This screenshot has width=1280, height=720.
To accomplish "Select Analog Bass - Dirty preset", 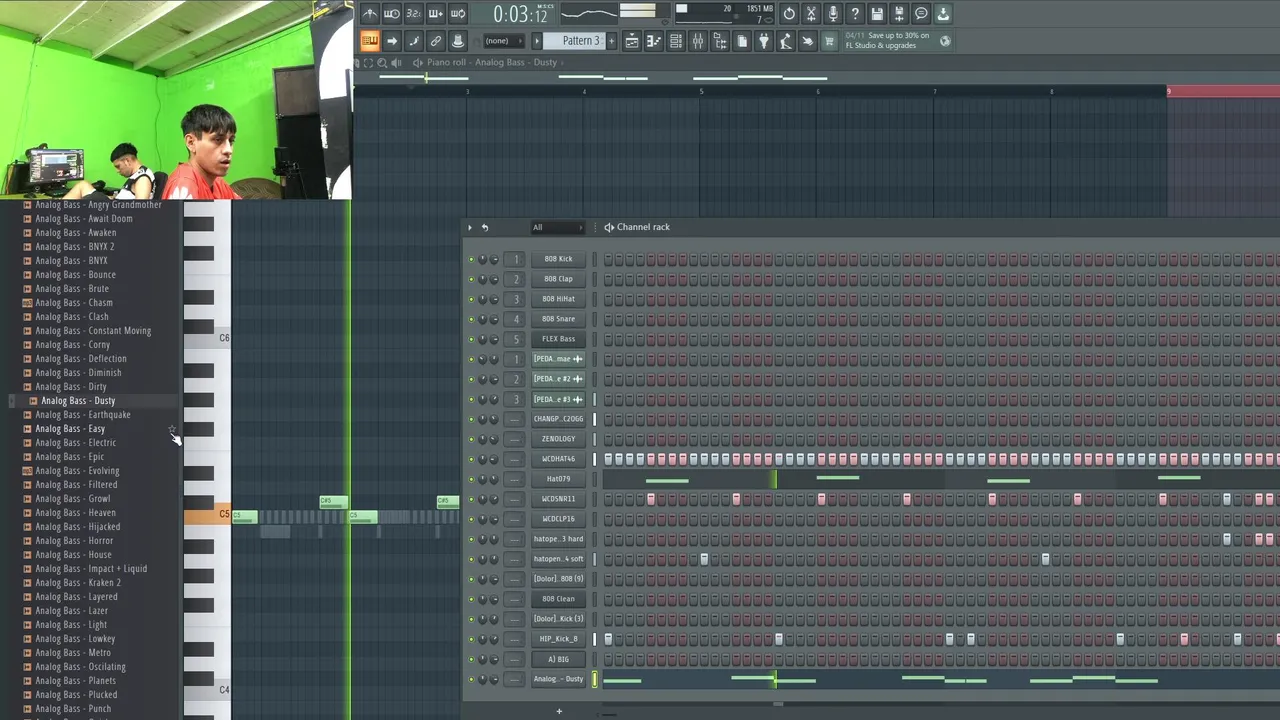I will [71, 387].
